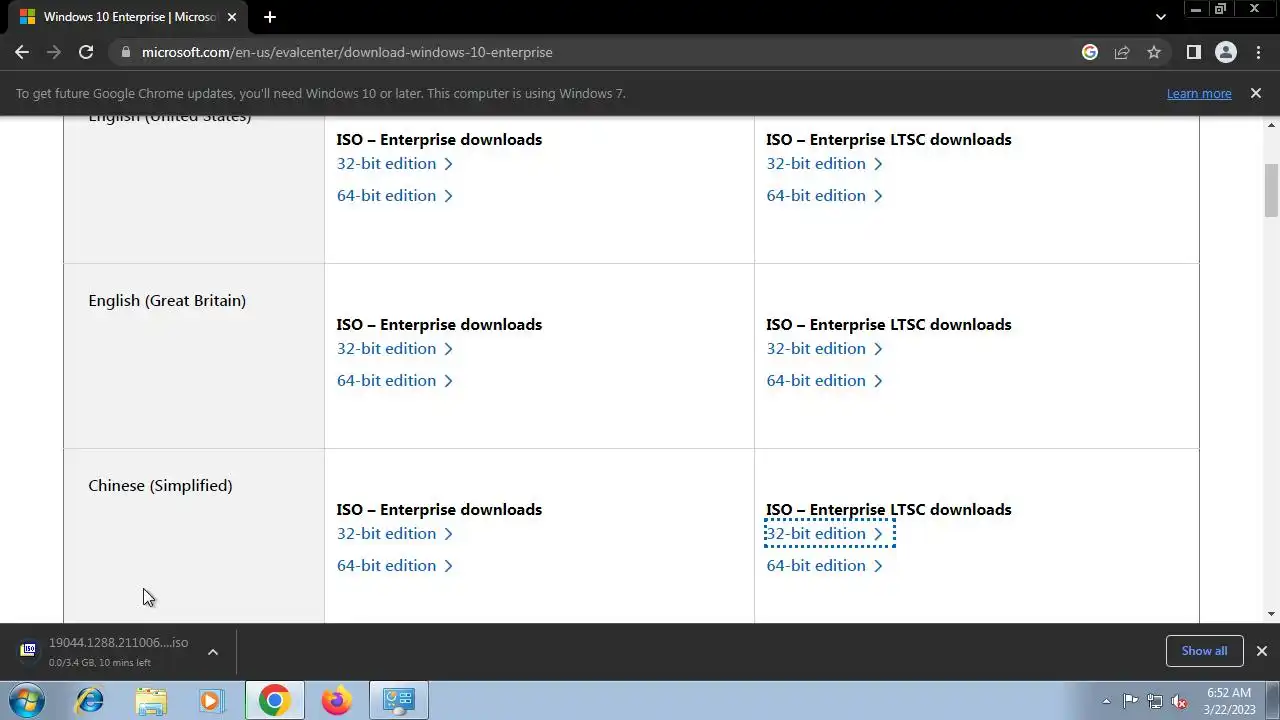Show all downloads
Viewport: 1280px width, 720px height.
[1204, 651]
